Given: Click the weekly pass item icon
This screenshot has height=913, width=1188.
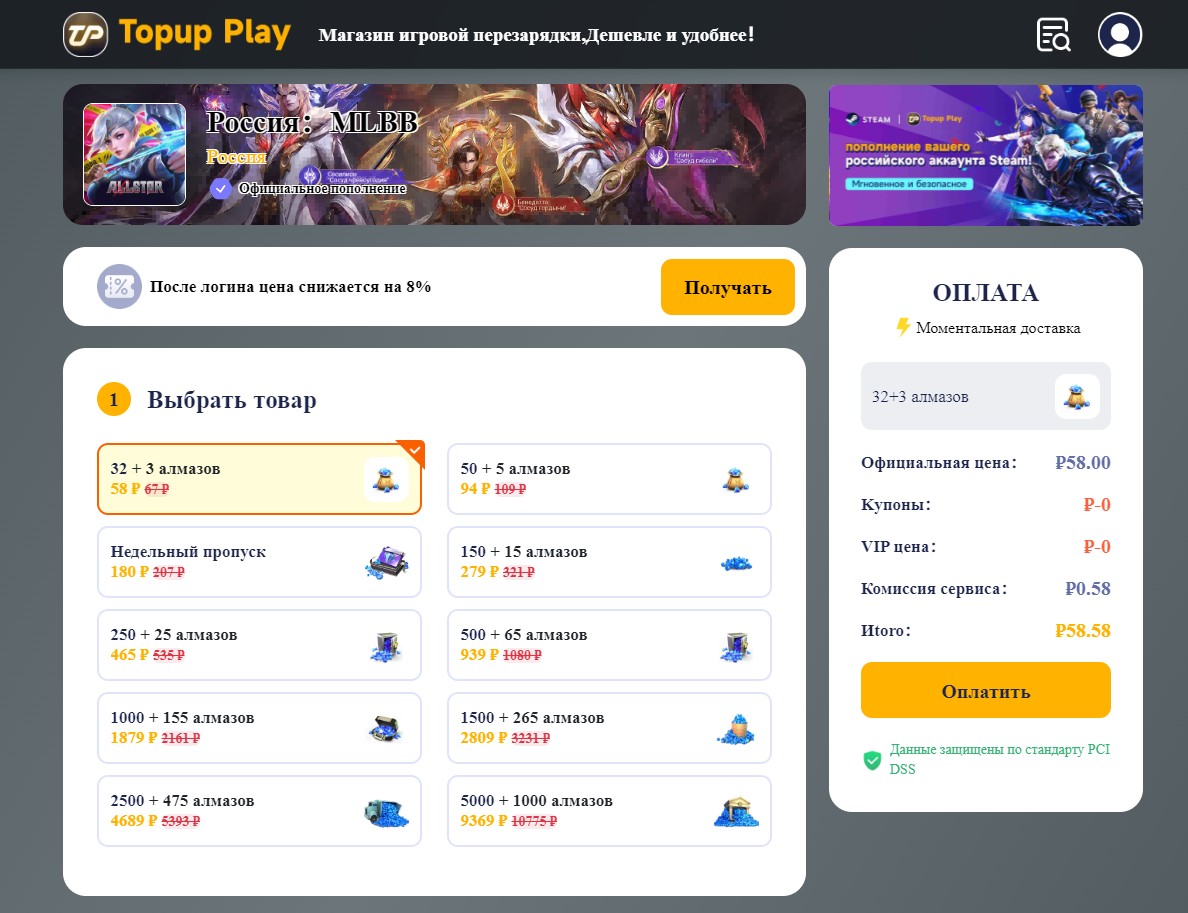Looking at the screenshot, I should click(386, 562).
